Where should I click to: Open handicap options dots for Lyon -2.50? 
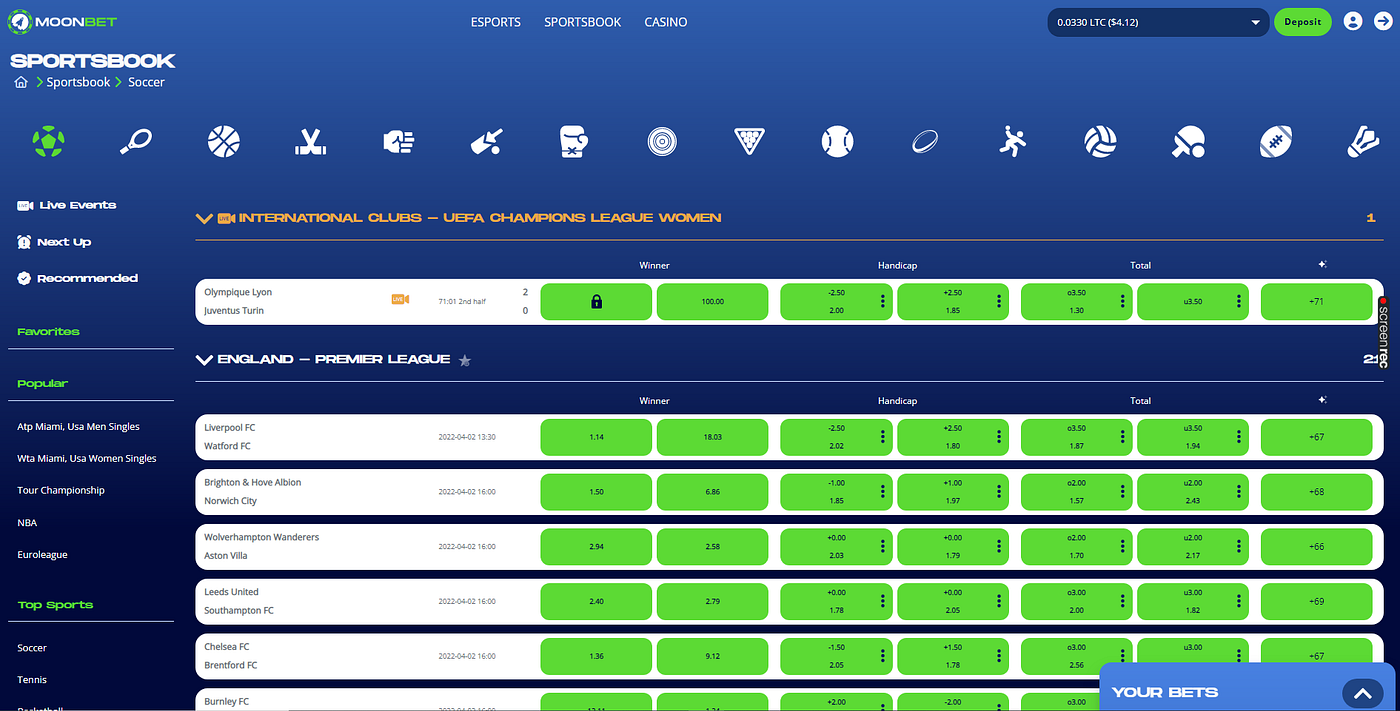click(882, 301)
